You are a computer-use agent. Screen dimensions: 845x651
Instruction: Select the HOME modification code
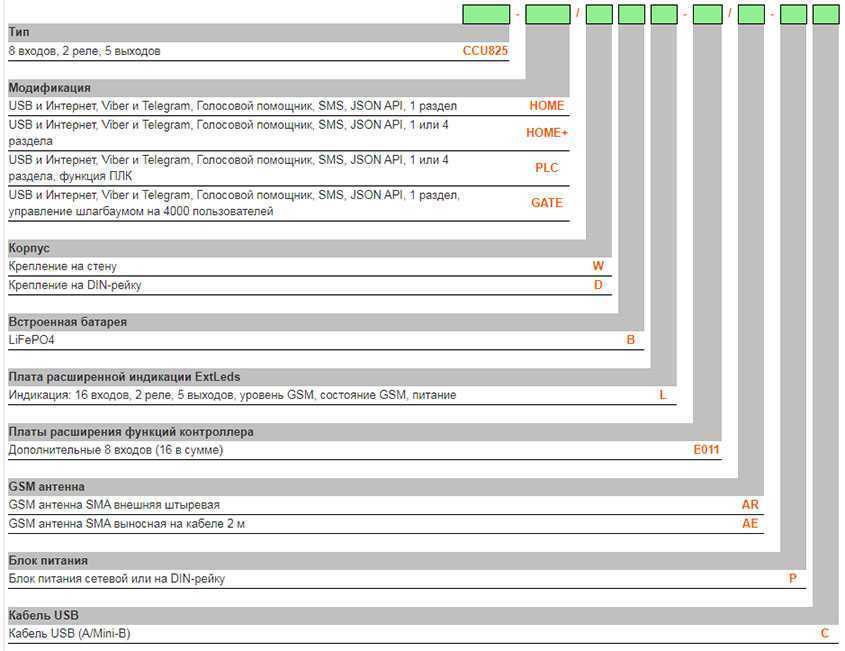(x=546, y=106)
